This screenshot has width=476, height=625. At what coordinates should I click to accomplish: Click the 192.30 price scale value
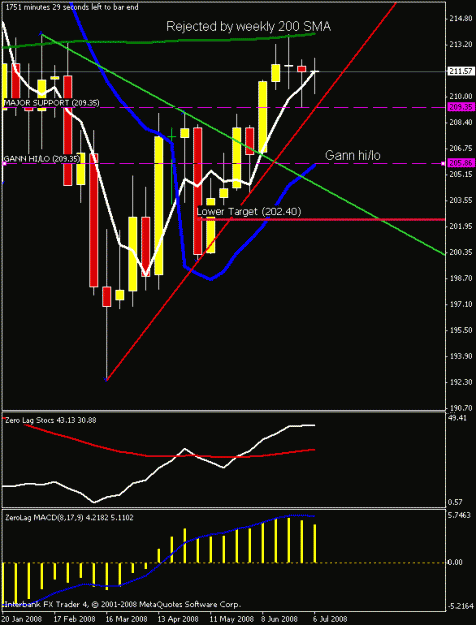460,382
